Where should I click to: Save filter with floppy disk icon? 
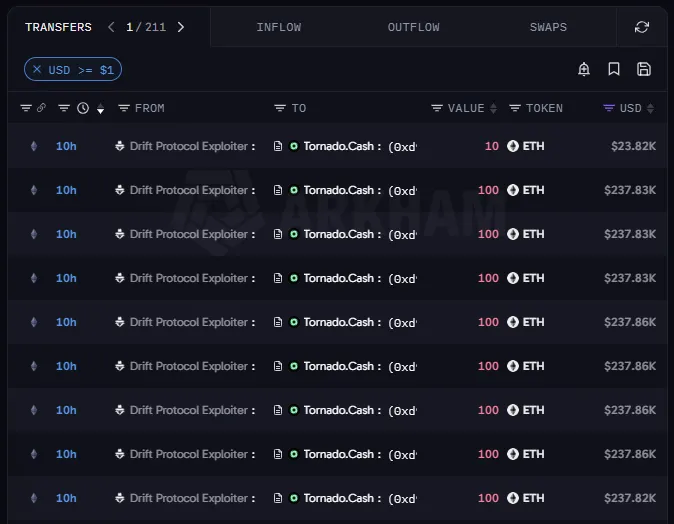click(x=643, y=69)
